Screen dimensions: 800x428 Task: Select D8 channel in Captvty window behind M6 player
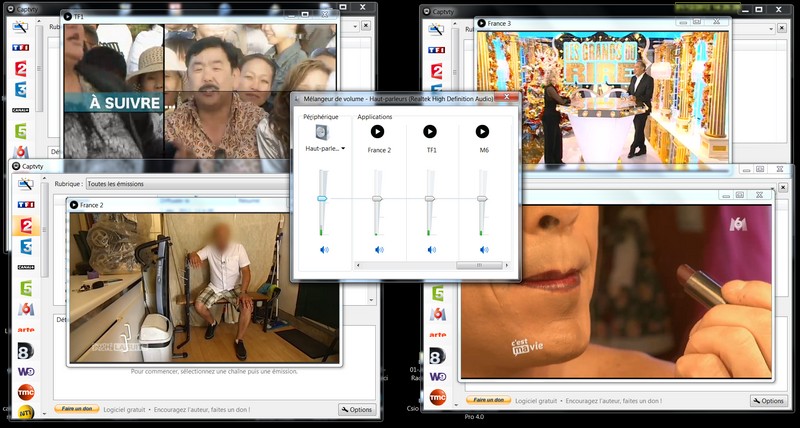pos(437,356)
